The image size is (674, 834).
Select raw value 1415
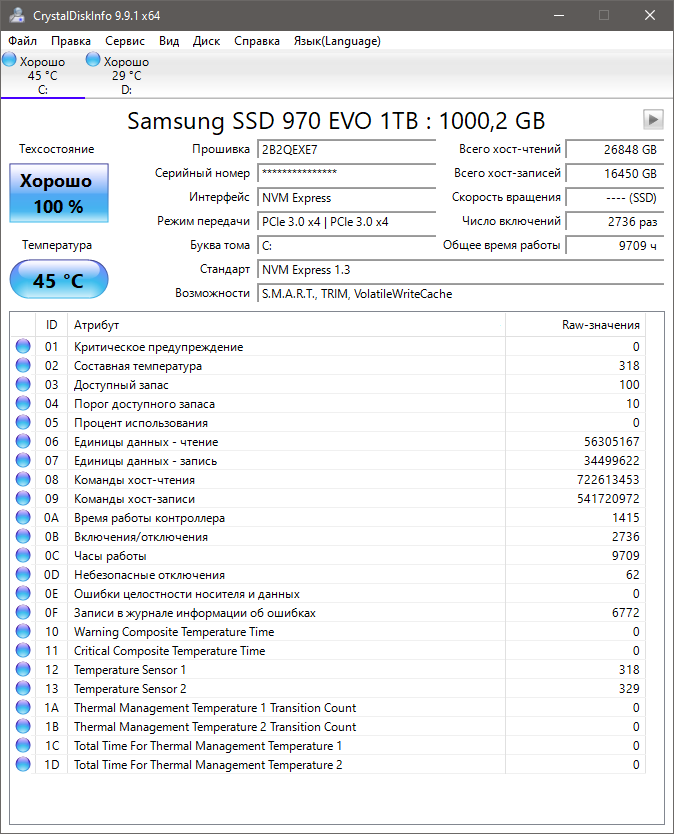tap(625, 518)
